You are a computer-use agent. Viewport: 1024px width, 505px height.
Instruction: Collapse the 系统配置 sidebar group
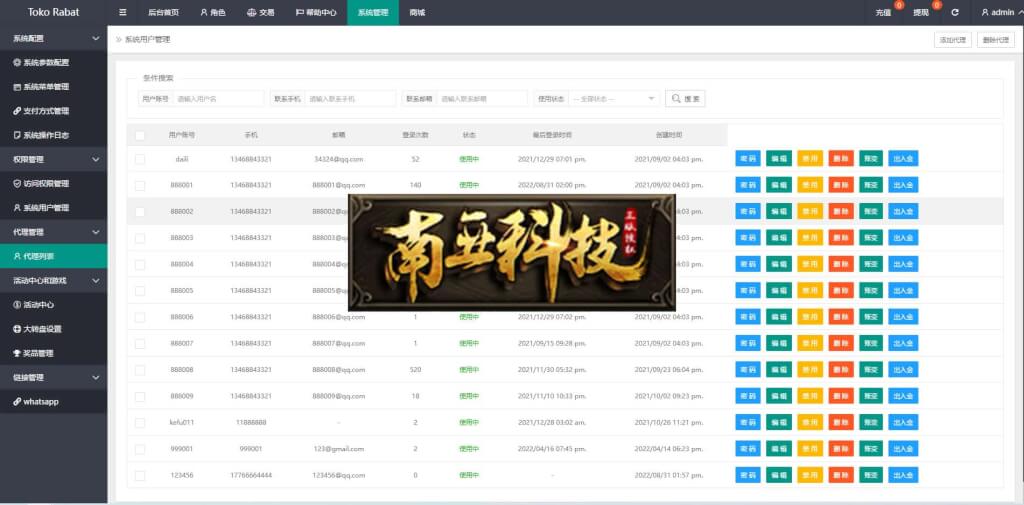pyautogui.click(x=54, y=39)
